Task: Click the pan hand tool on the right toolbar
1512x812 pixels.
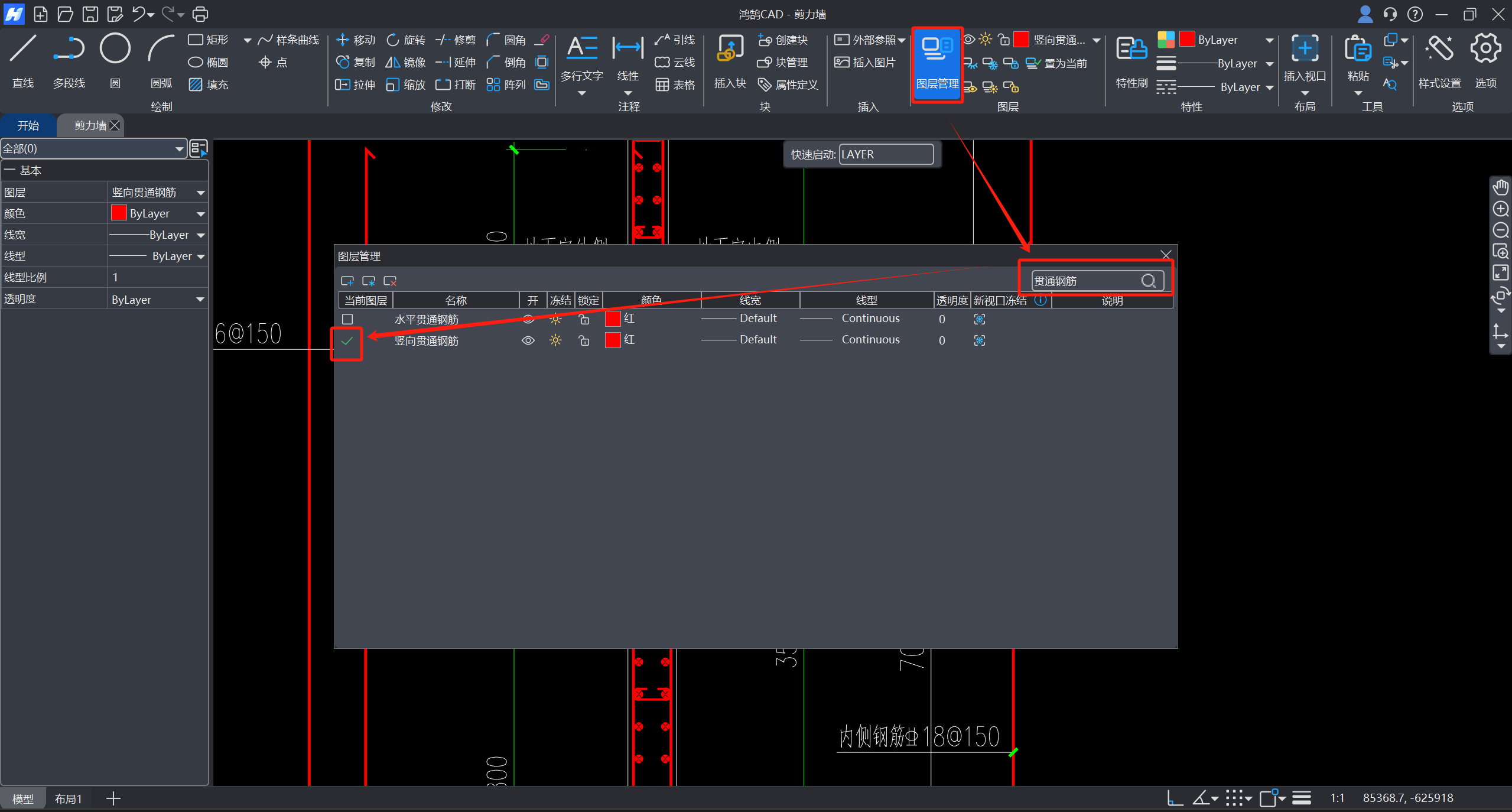Action: [1501, 188]
